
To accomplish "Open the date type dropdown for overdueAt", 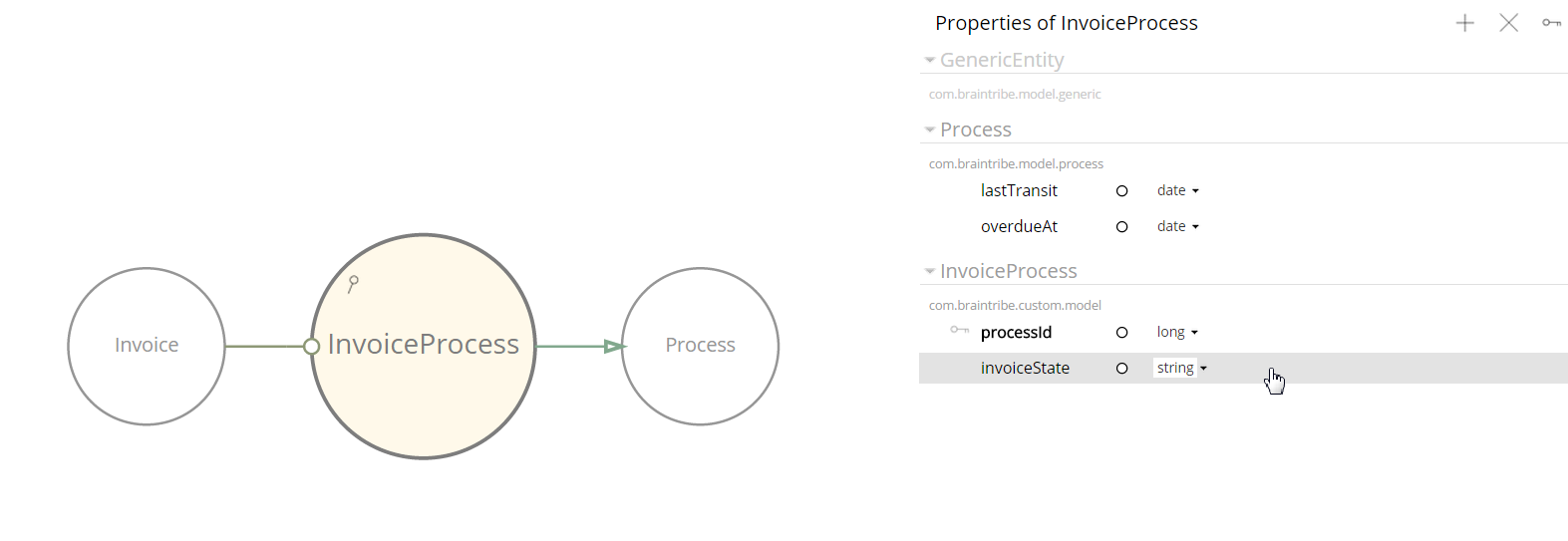I will coord(1177,227).
